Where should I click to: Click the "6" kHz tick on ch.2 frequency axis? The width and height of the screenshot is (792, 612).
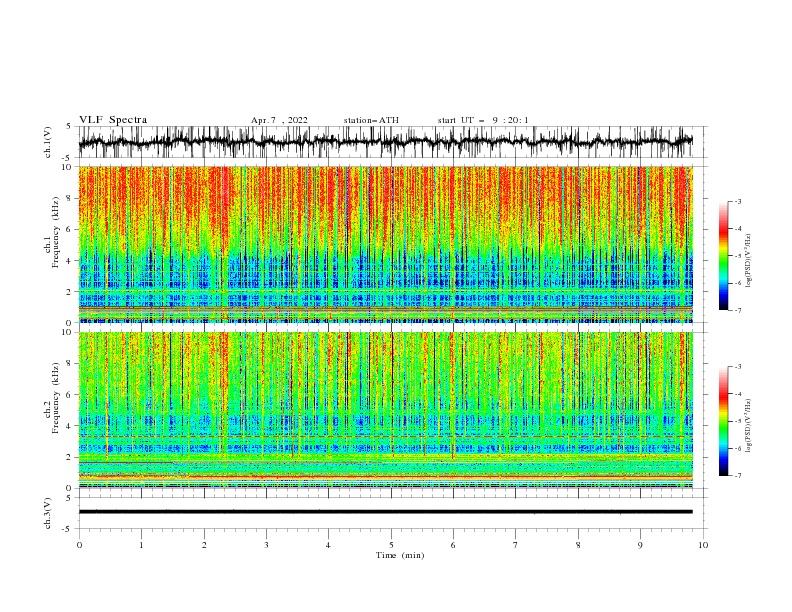tap(71, 395)
